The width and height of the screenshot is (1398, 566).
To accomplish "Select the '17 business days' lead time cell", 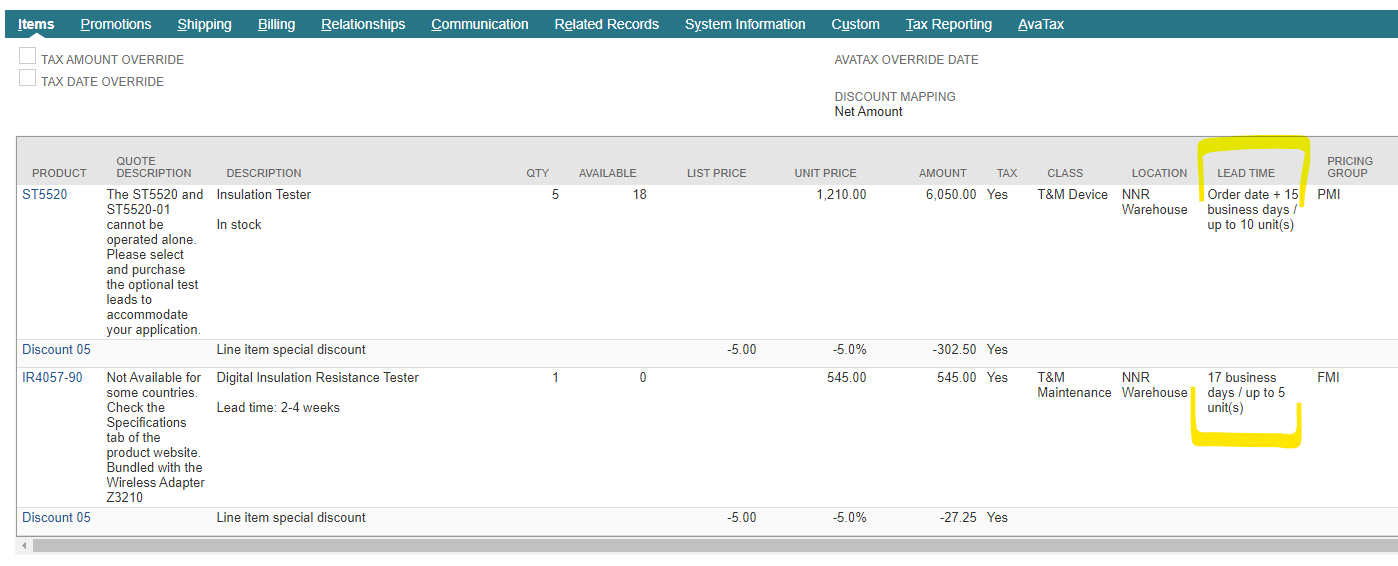I will pyautogui.click(x=1247, y=393).
